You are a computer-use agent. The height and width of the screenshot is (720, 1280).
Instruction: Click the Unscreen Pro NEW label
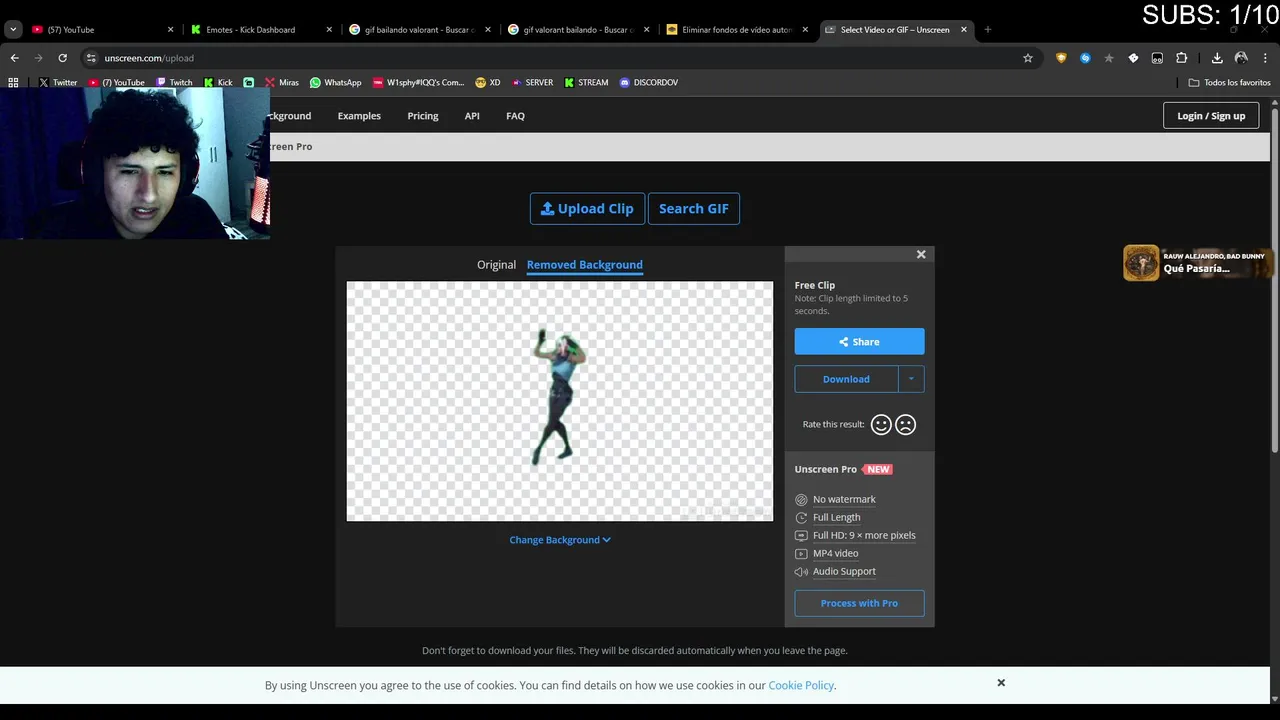[843, 469]
